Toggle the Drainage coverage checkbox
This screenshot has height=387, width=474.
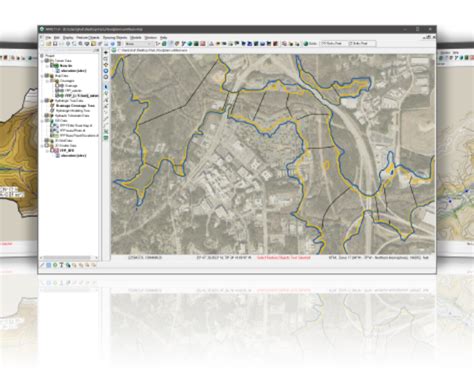(57, 86)
